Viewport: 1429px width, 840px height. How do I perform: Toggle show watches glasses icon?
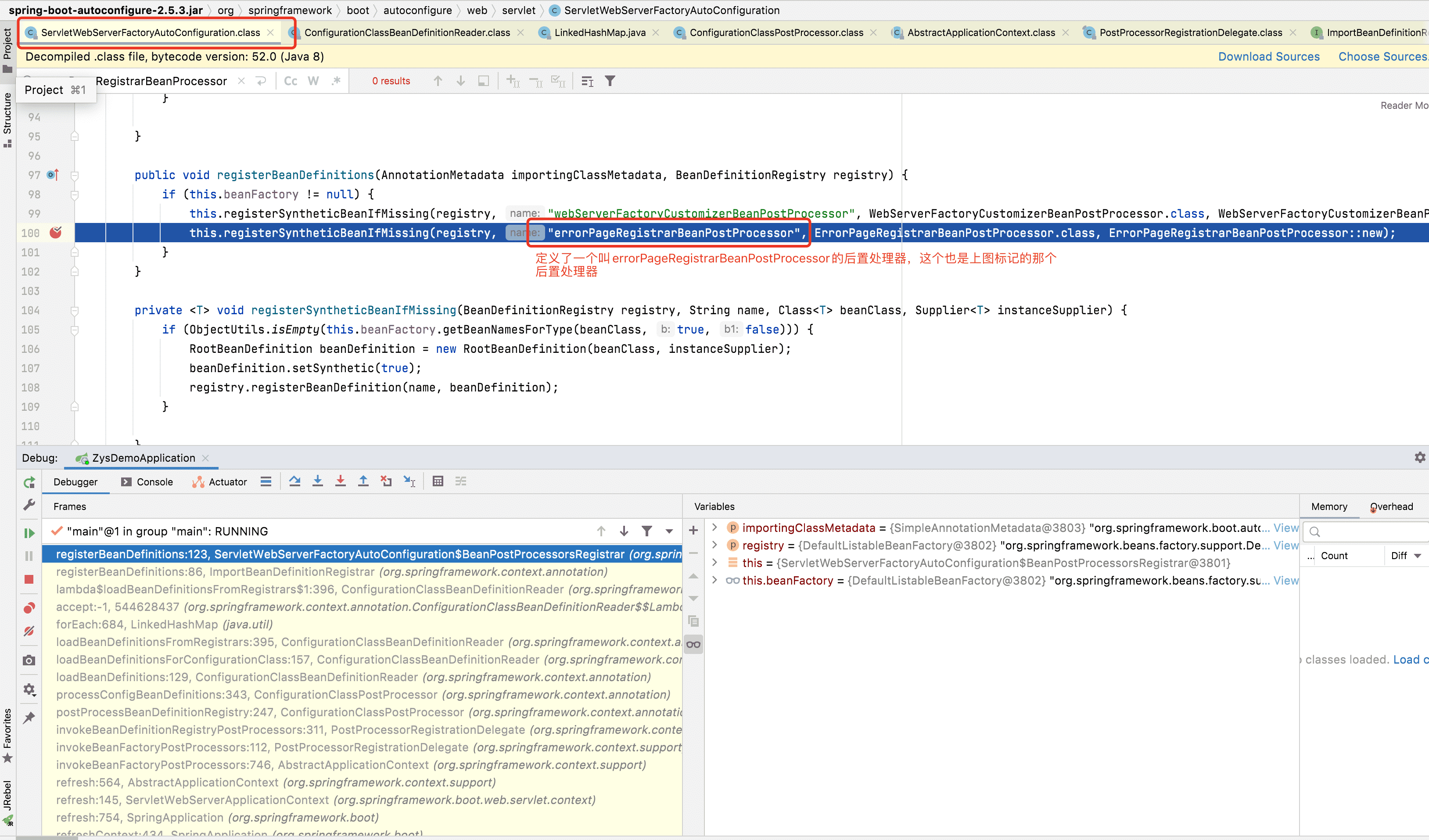pyautogui.click(x=693, y=644)
